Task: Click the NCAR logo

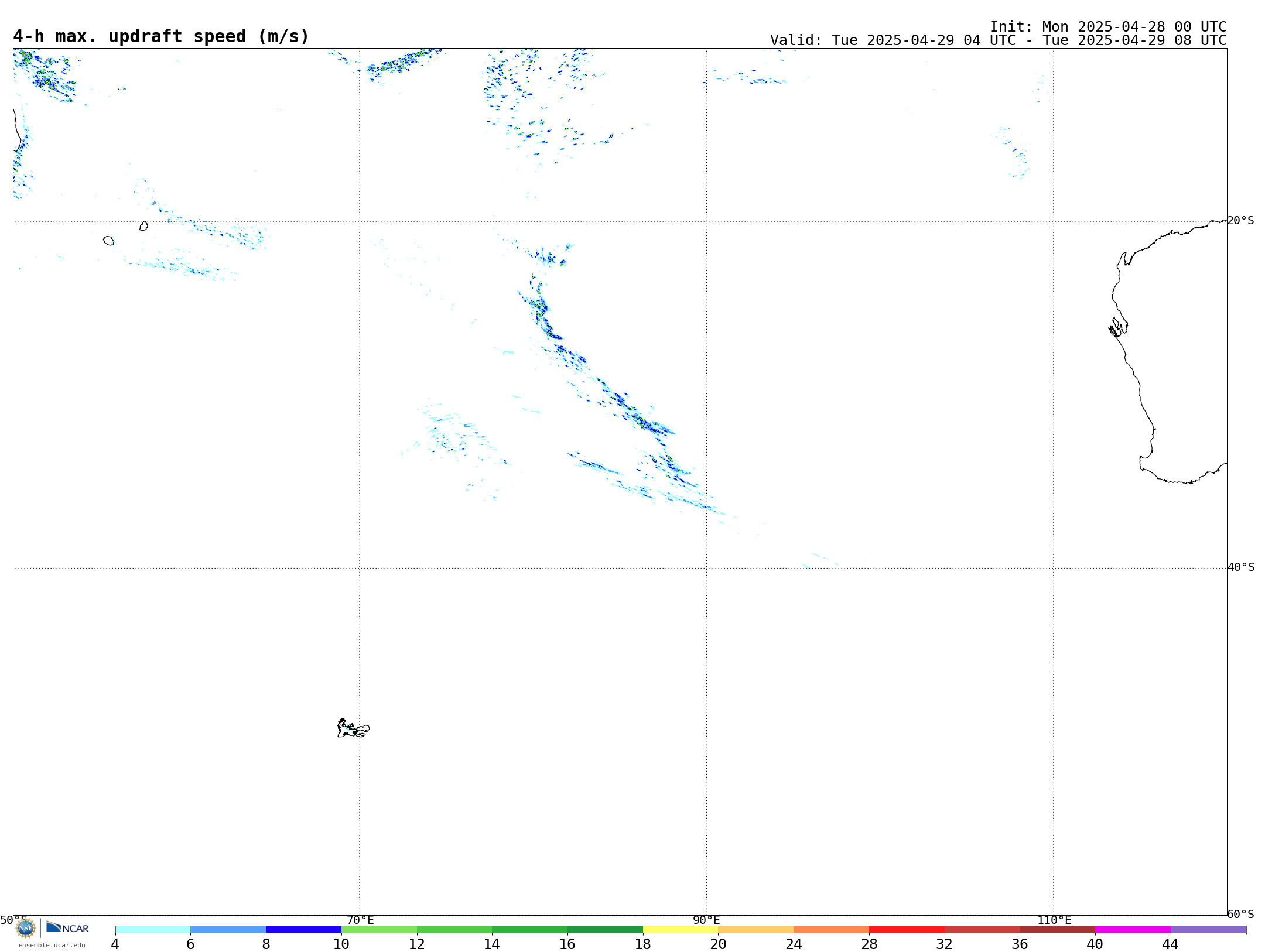Action: [67, 927]
